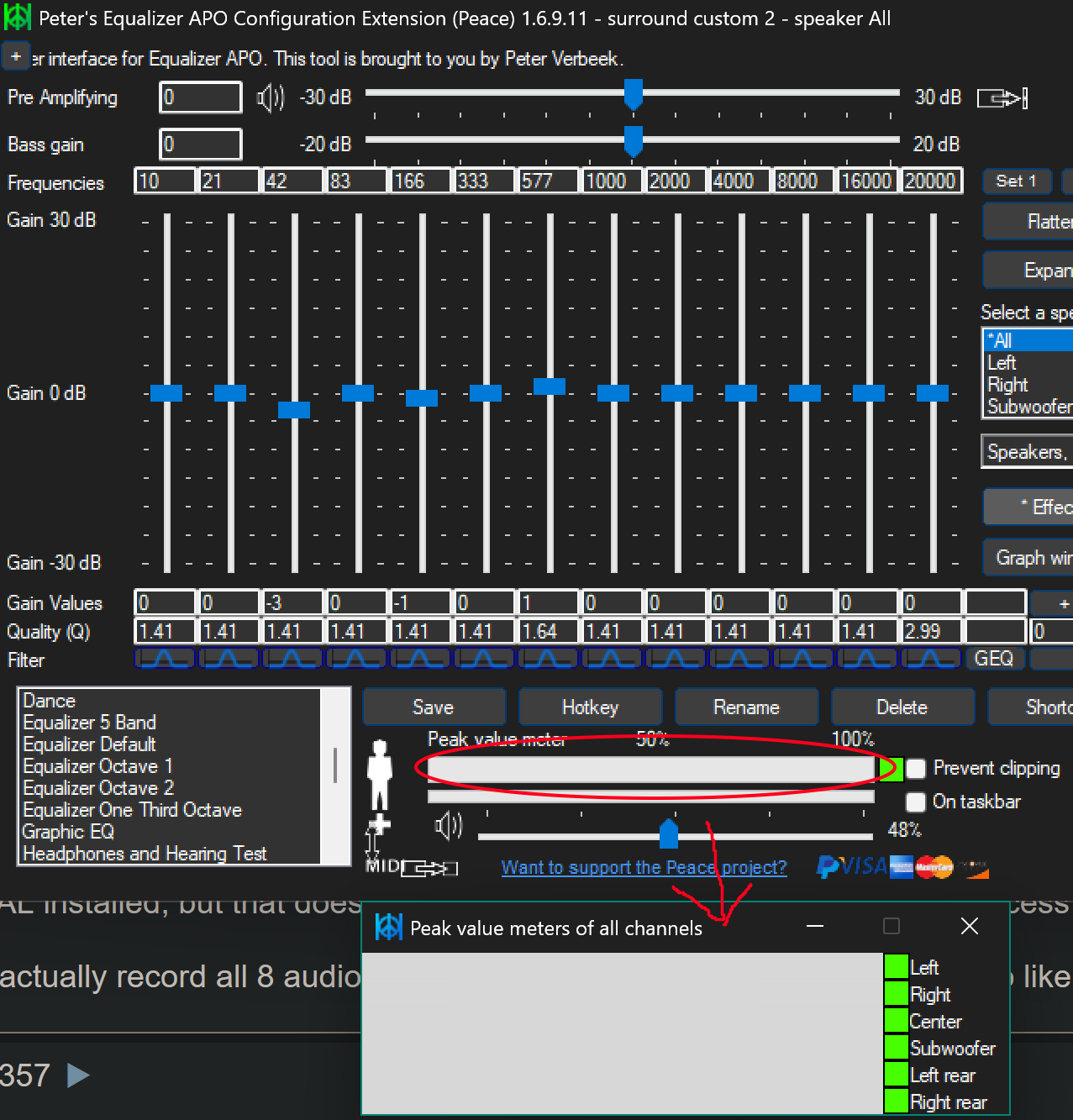Viewport: 1073px width, 1120px height.
Task: Click the 577 Hz gain slider handle
Action: pyautogui.click(x=550, y=386)
